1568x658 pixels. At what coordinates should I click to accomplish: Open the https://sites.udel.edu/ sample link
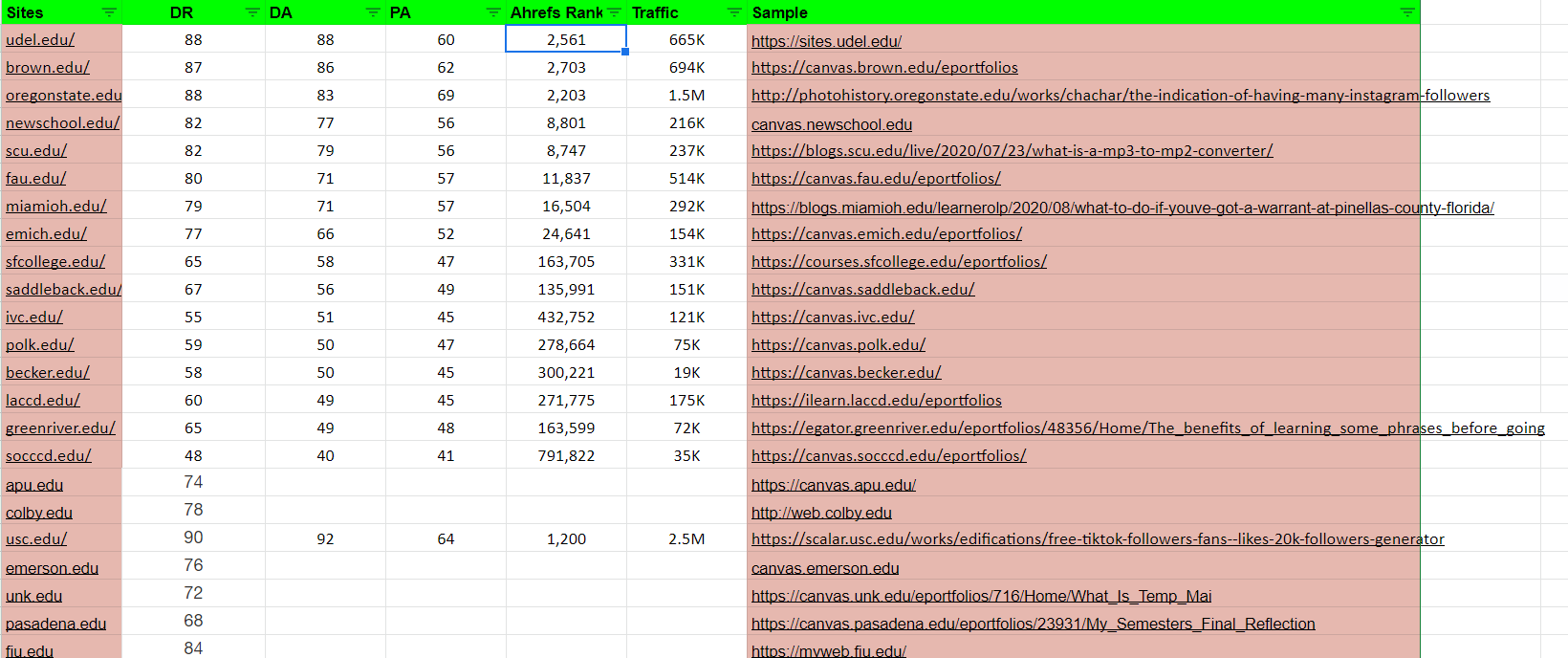point(827,42)
